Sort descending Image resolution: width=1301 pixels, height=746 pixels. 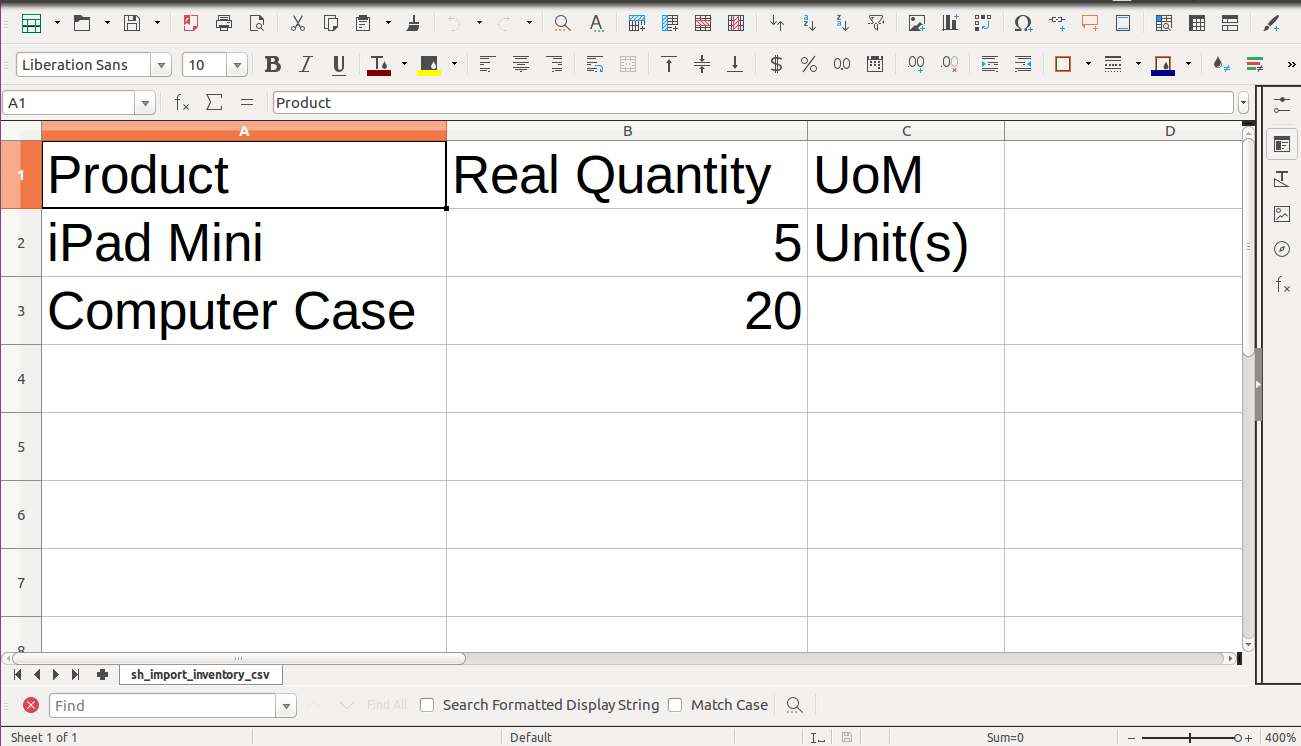point(843,23)
